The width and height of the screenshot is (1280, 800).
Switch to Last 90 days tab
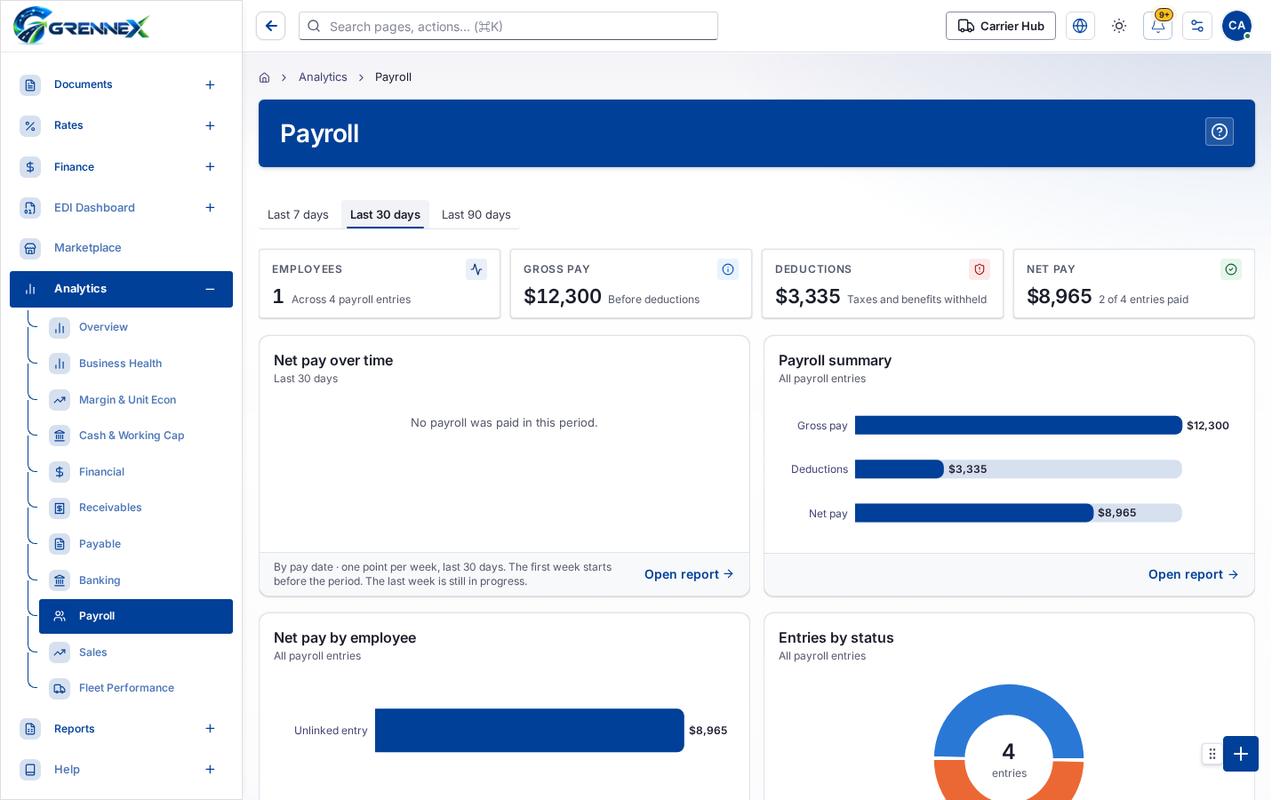point(476,215)
